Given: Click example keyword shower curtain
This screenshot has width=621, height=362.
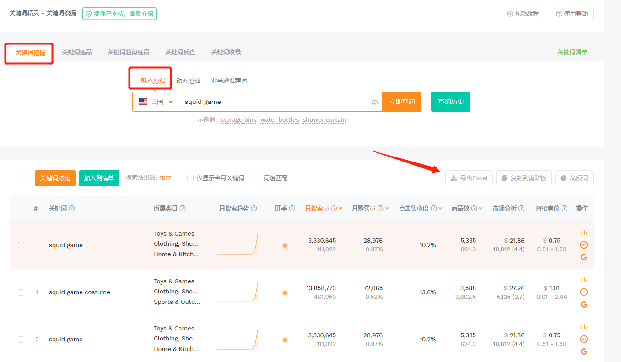Looking at the screenshot, I should pos(324,120).
